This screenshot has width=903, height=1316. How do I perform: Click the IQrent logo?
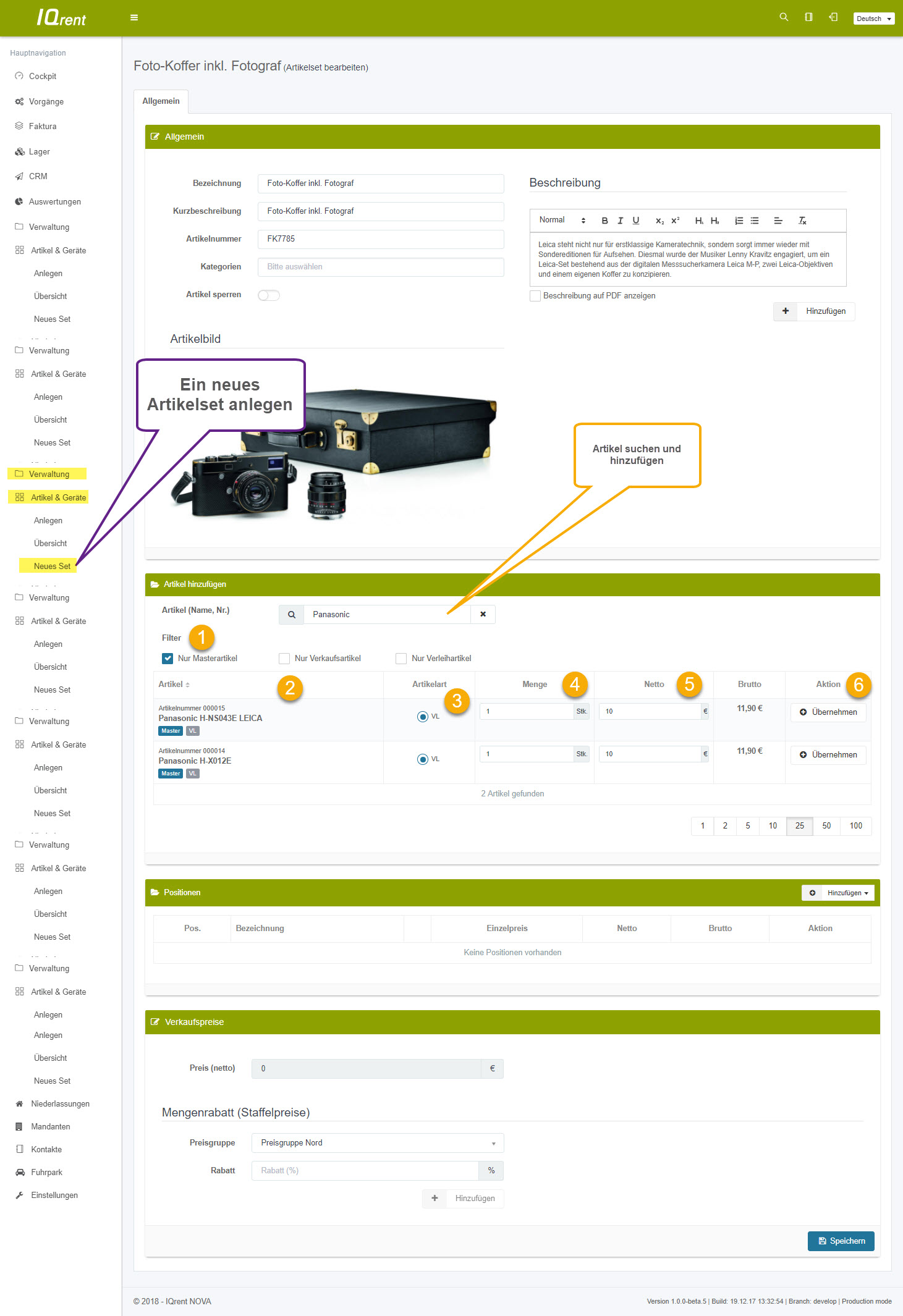point(61,18)
